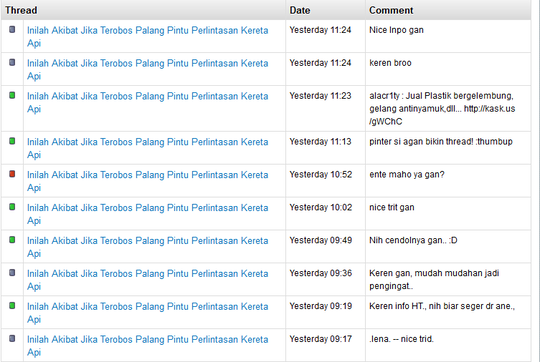Open the thread link dated Yesterday 09:49
Screen dimensions: 540x362
(x=147, y=247)
